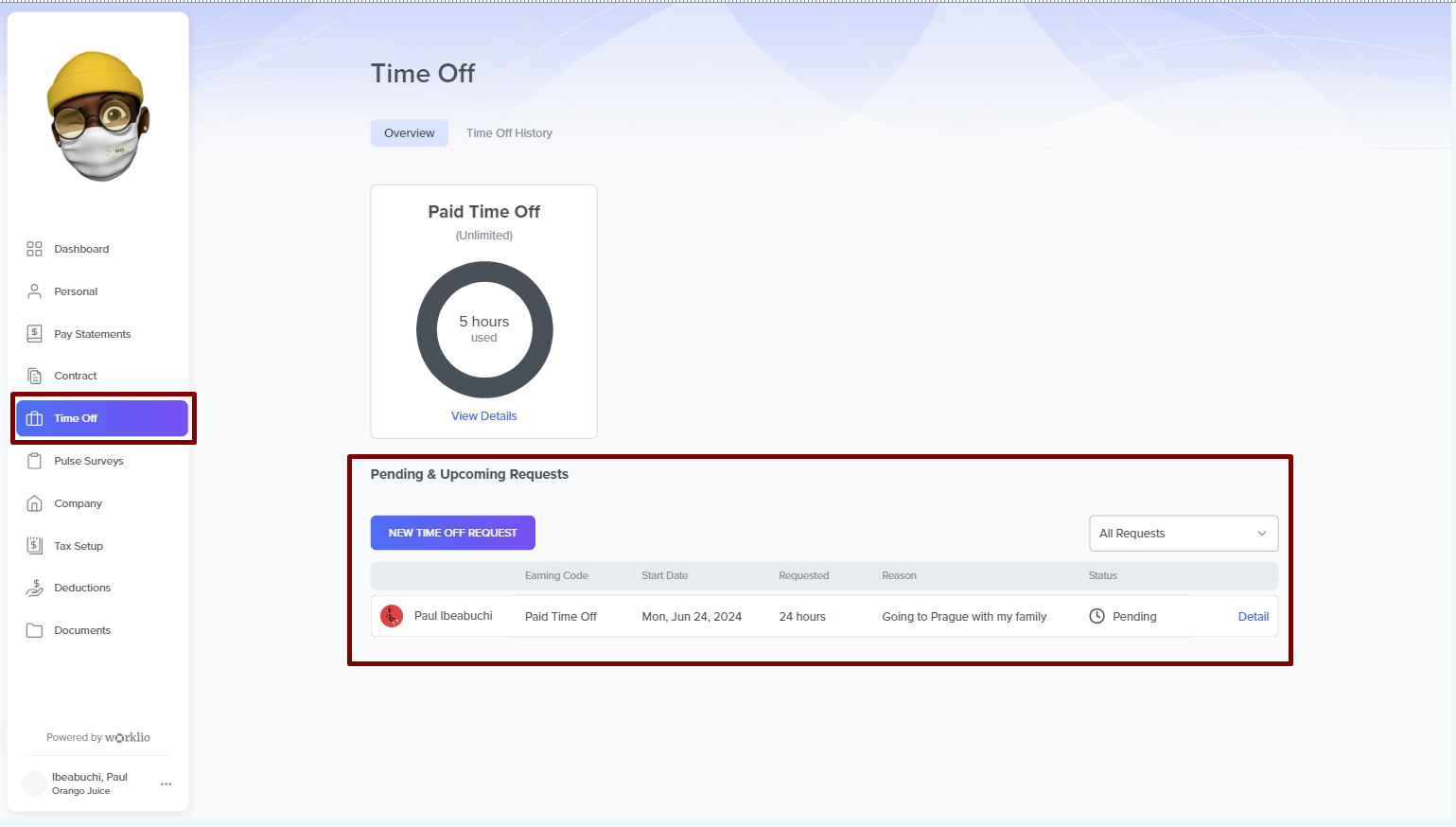Switch to the Time Off History tab
Image resolution: width=1456 pixels, height=827 pixels.
(x=509, y=133)
